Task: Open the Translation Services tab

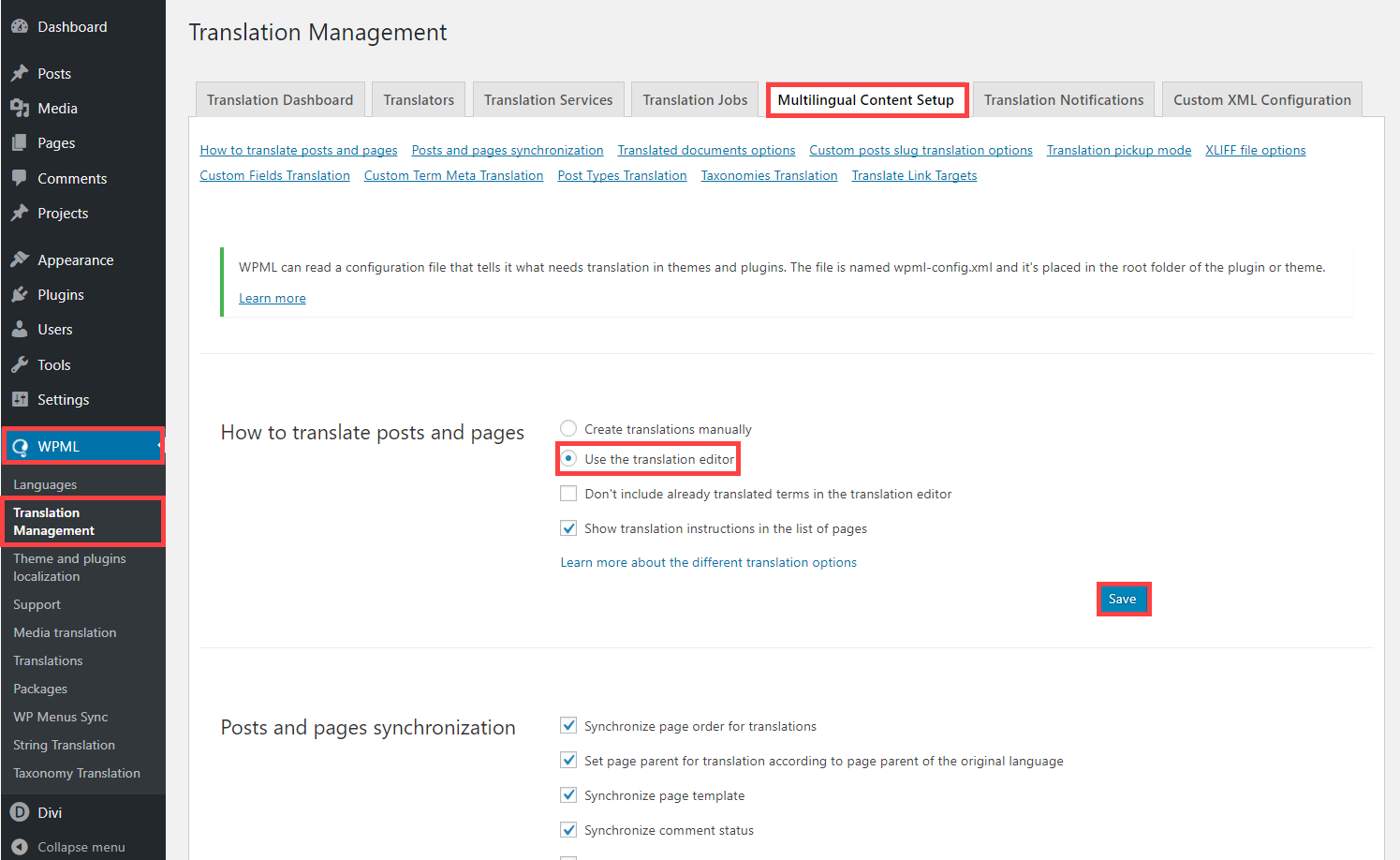Action: coord(548,99)
